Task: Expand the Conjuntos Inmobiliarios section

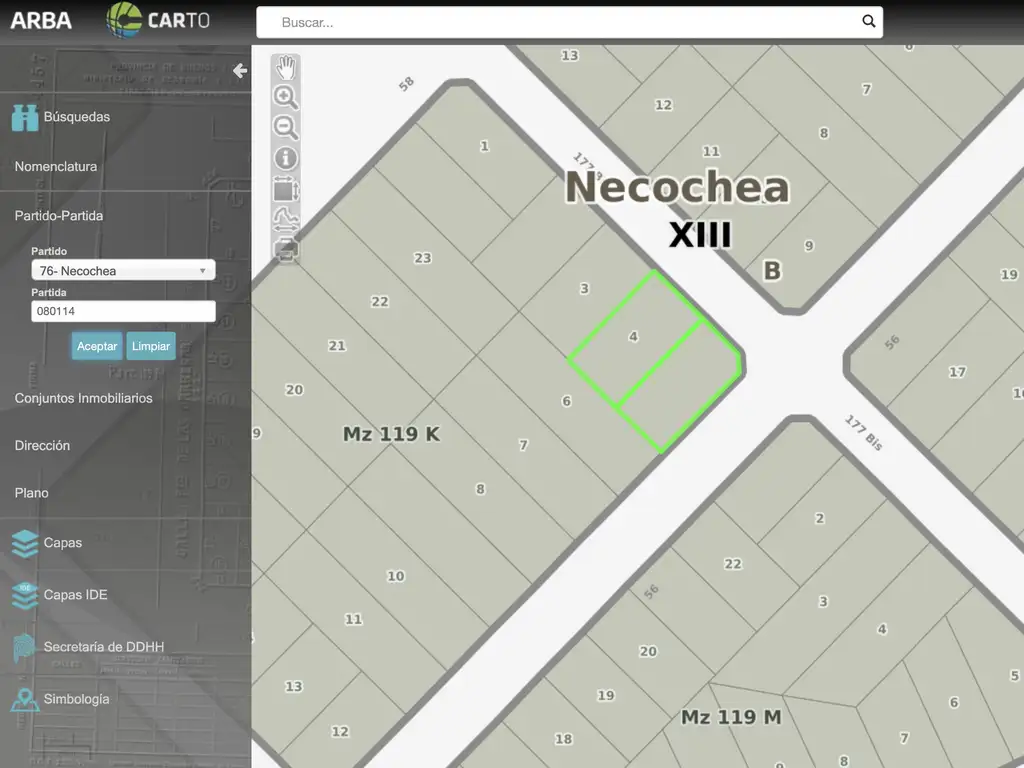Action: 84,398
